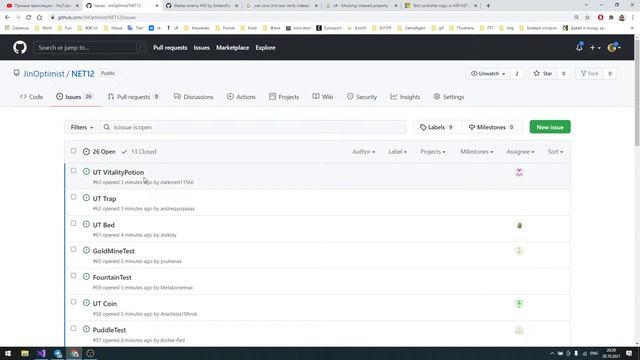
Task: Reload the page in the browser
Action: (29, 18)
